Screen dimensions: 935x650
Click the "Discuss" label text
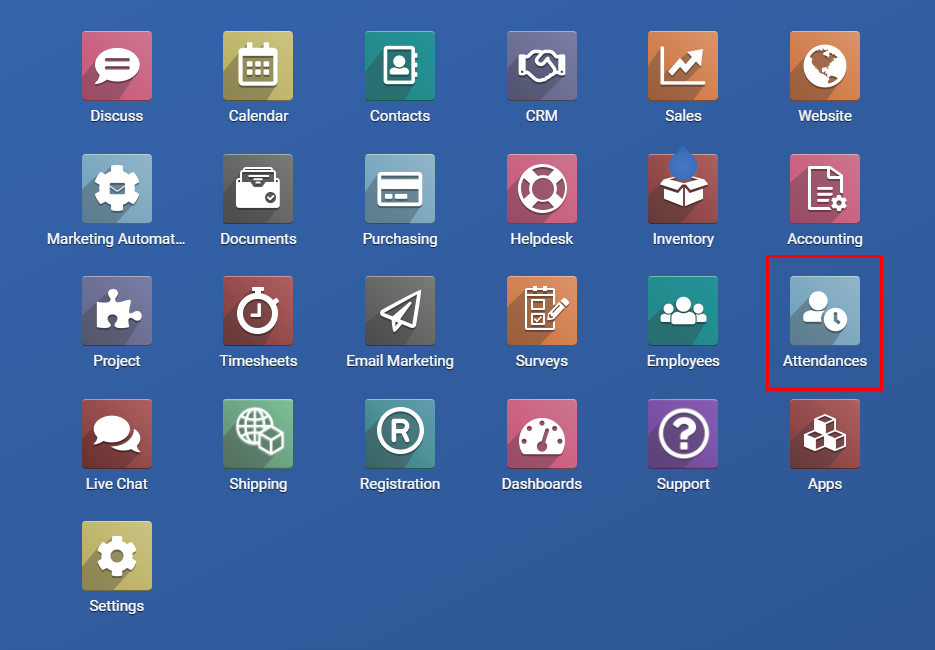click(x=117, y=116)
